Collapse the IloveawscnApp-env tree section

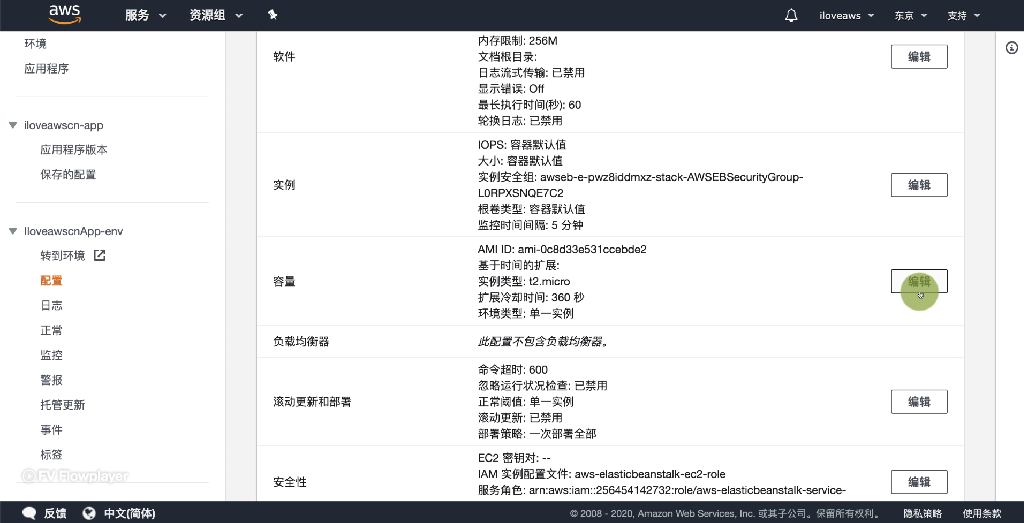(x=13, y=231)
